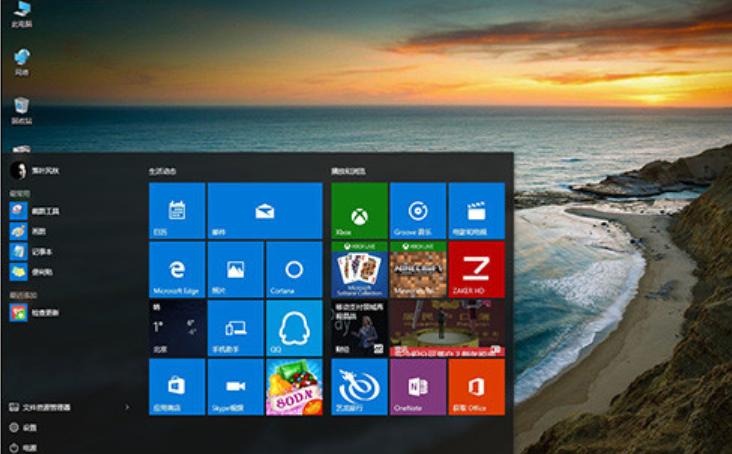Launch the Skype video tile

pos(235,387)
